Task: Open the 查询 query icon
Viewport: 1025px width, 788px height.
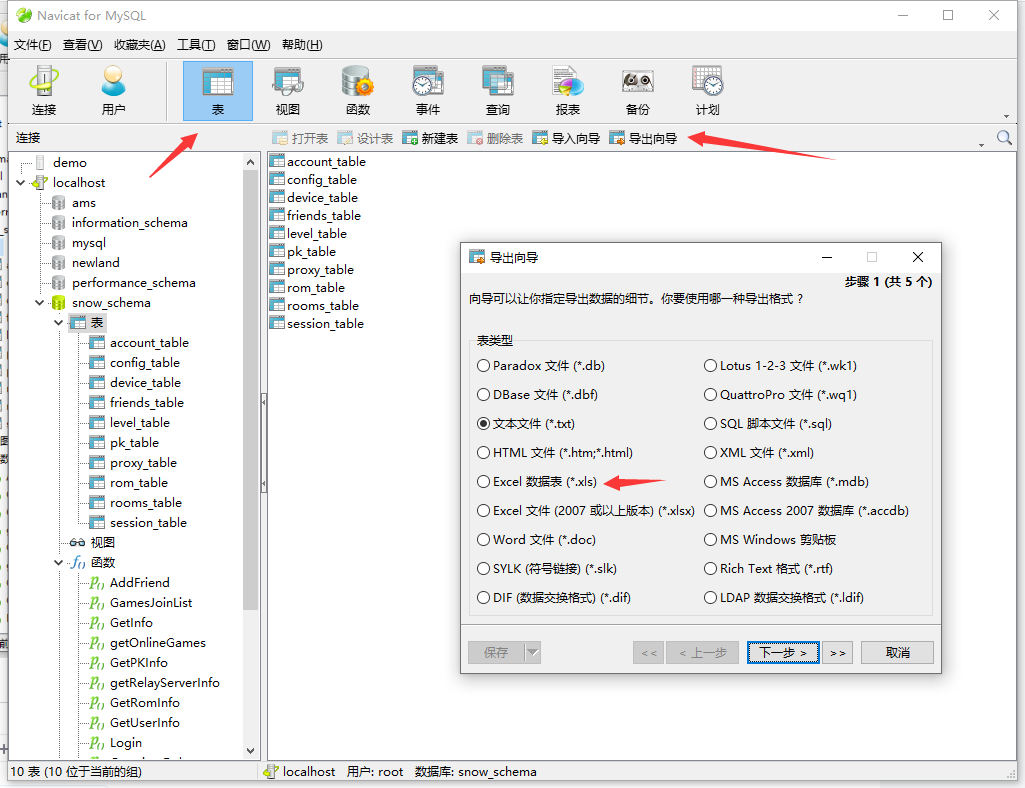Action: coord(497,91)
